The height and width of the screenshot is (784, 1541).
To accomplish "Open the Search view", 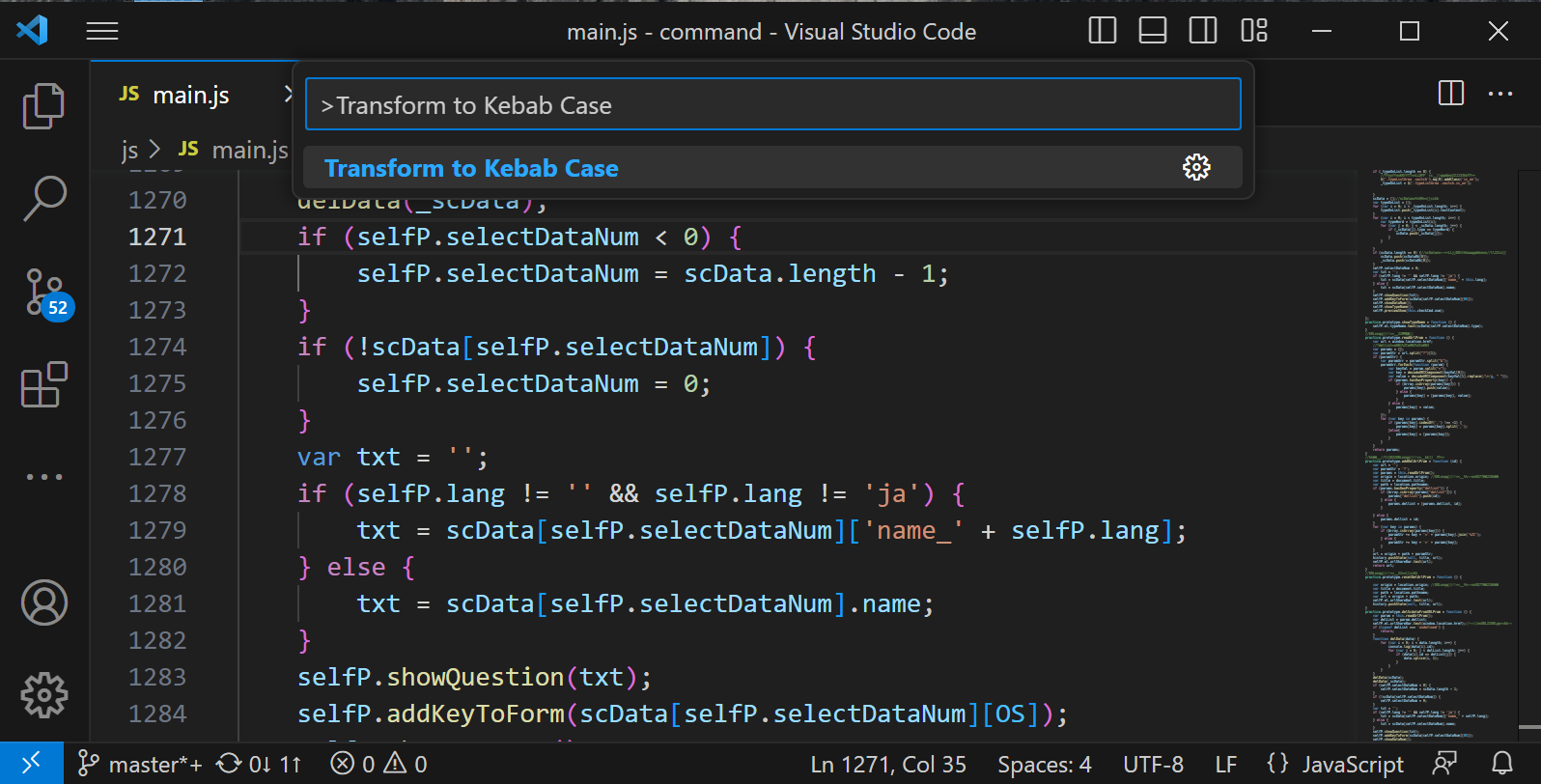I will (x=43, y=198).
